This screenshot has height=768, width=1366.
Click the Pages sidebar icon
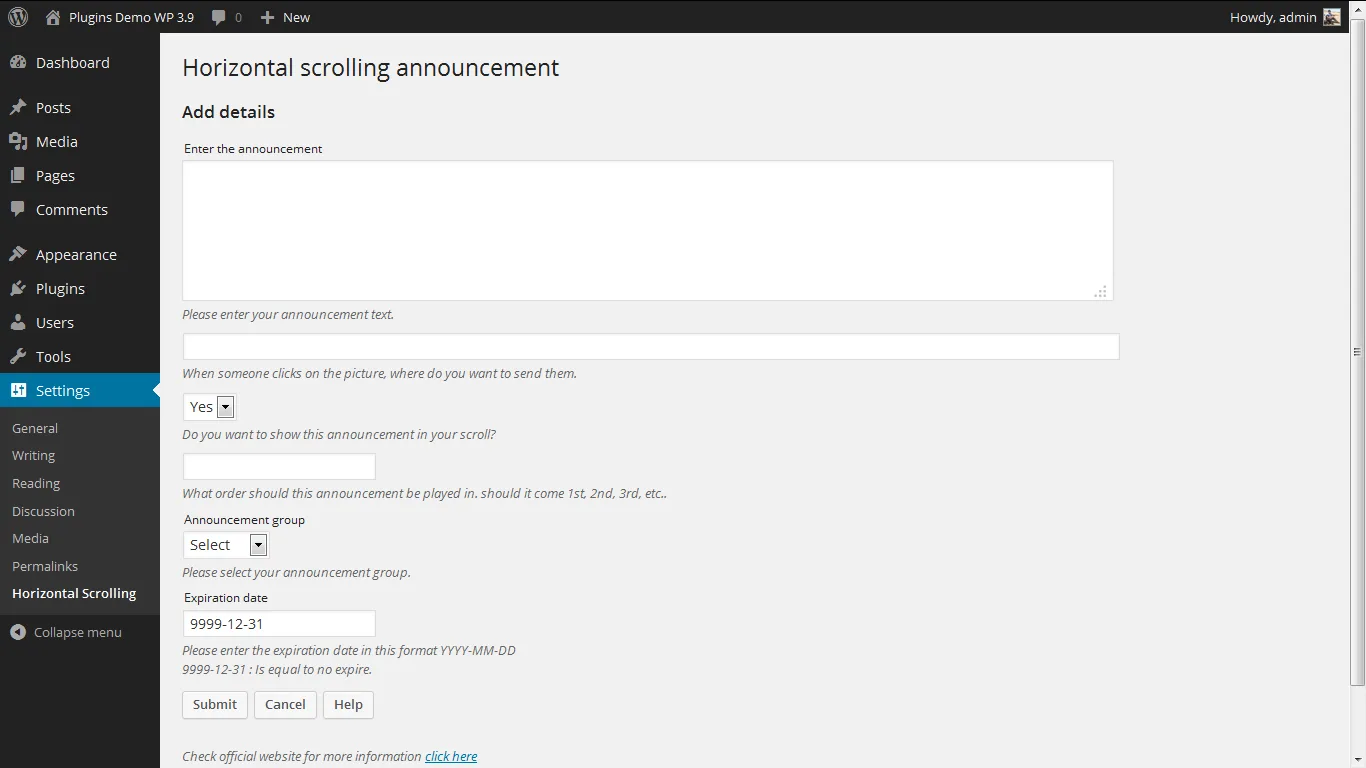tap(18, 175)
